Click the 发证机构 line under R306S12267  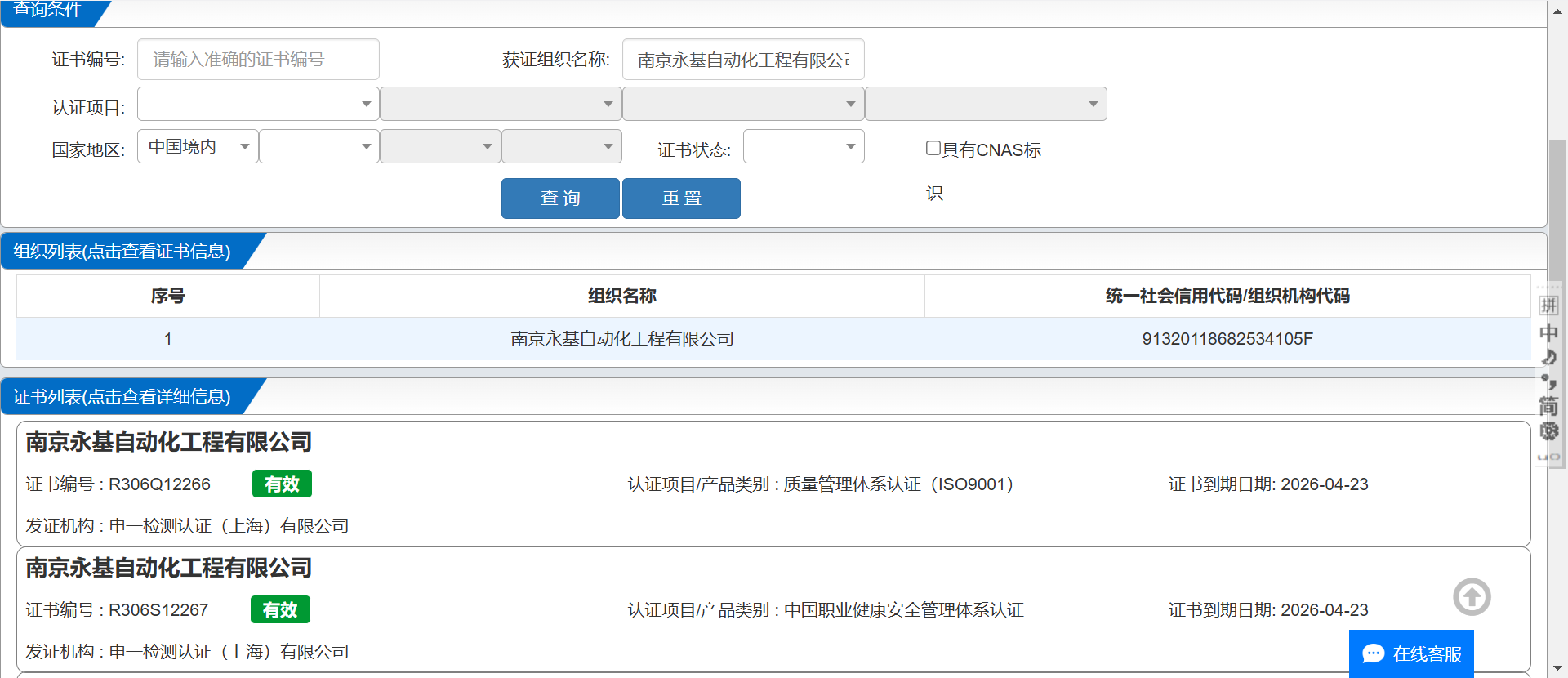click(x=188, y=652)
